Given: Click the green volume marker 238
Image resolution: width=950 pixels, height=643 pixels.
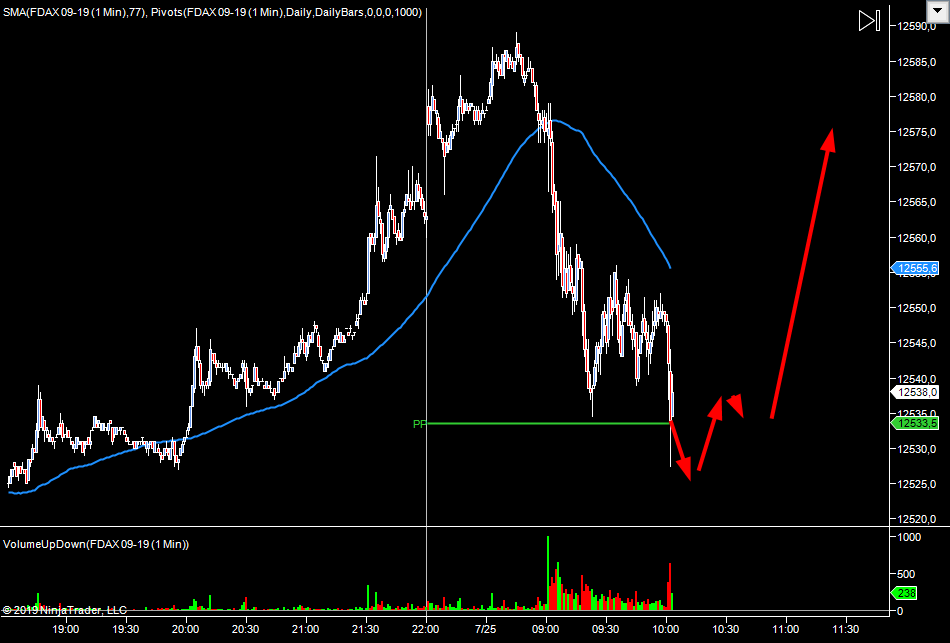Looking at the screenshot, I should tap(904, 592).
